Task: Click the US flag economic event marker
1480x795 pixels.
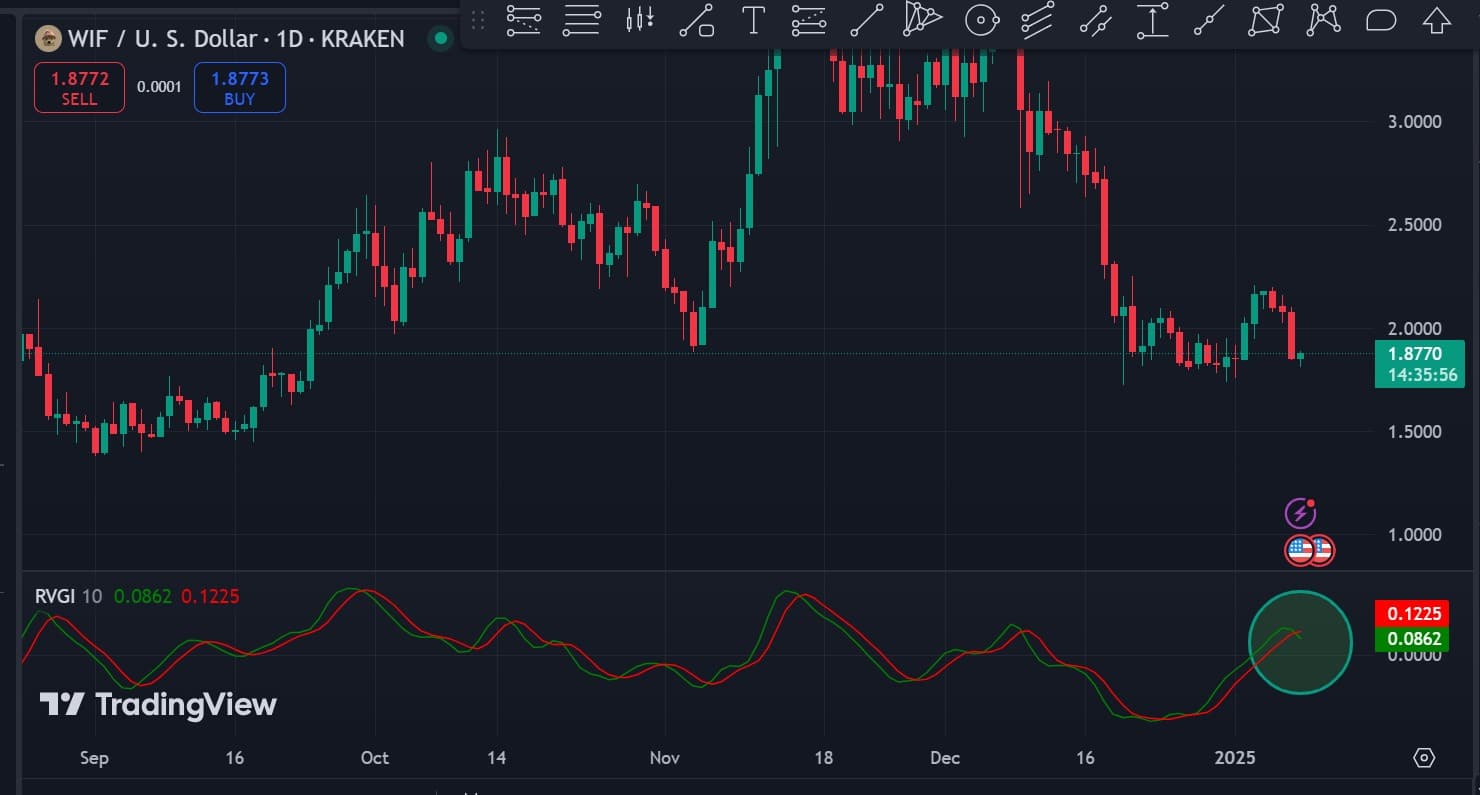Action: point(1301,549)
